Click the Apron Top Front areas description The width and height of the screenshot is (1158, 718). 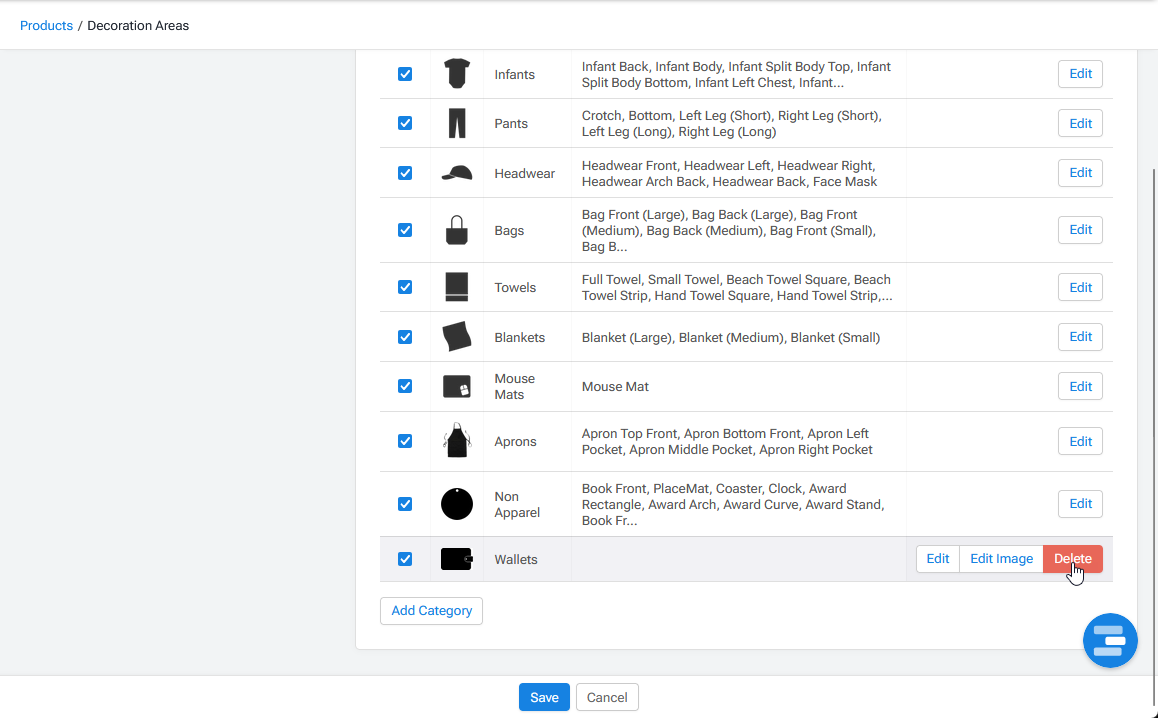click(x=727, y=442)
